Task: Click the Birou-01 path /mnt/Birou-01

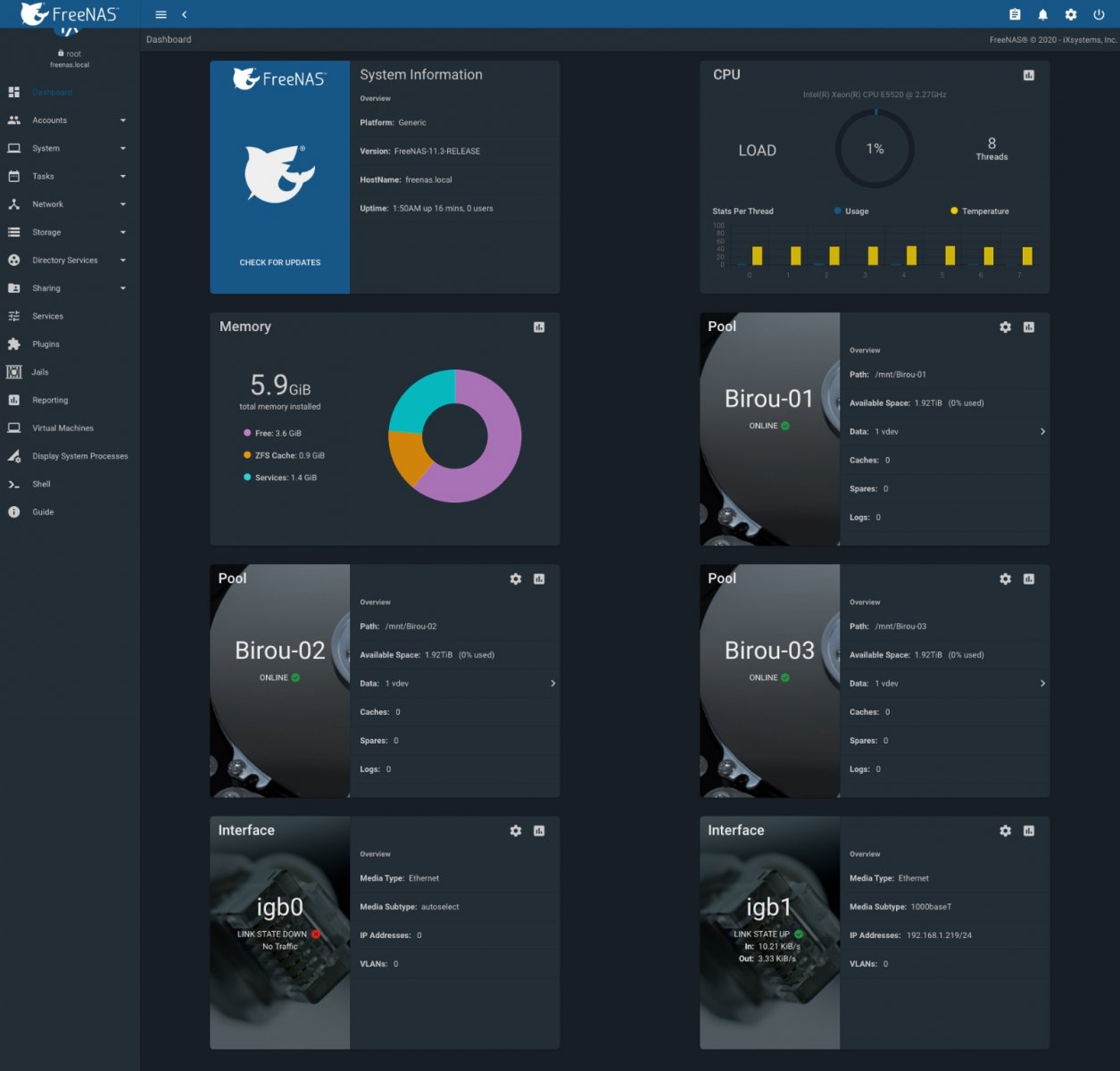Action: coord(900,375)
